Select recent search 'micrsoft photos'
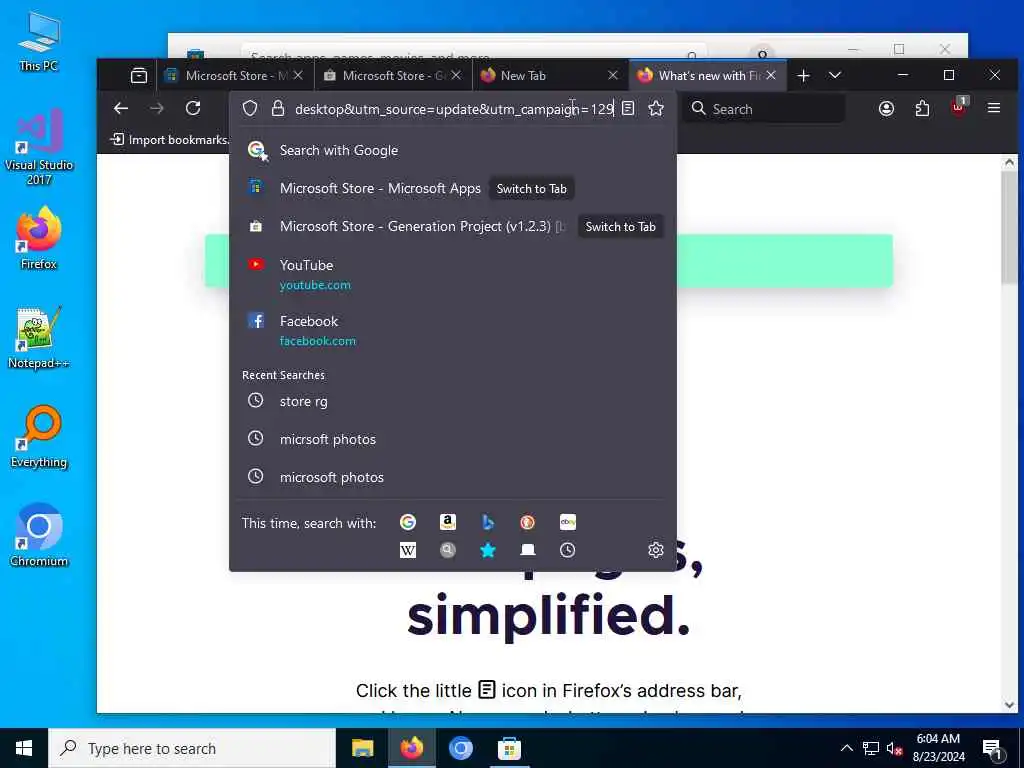The image size is (1024, 768). pyautogui.click(x=453, y=439)
